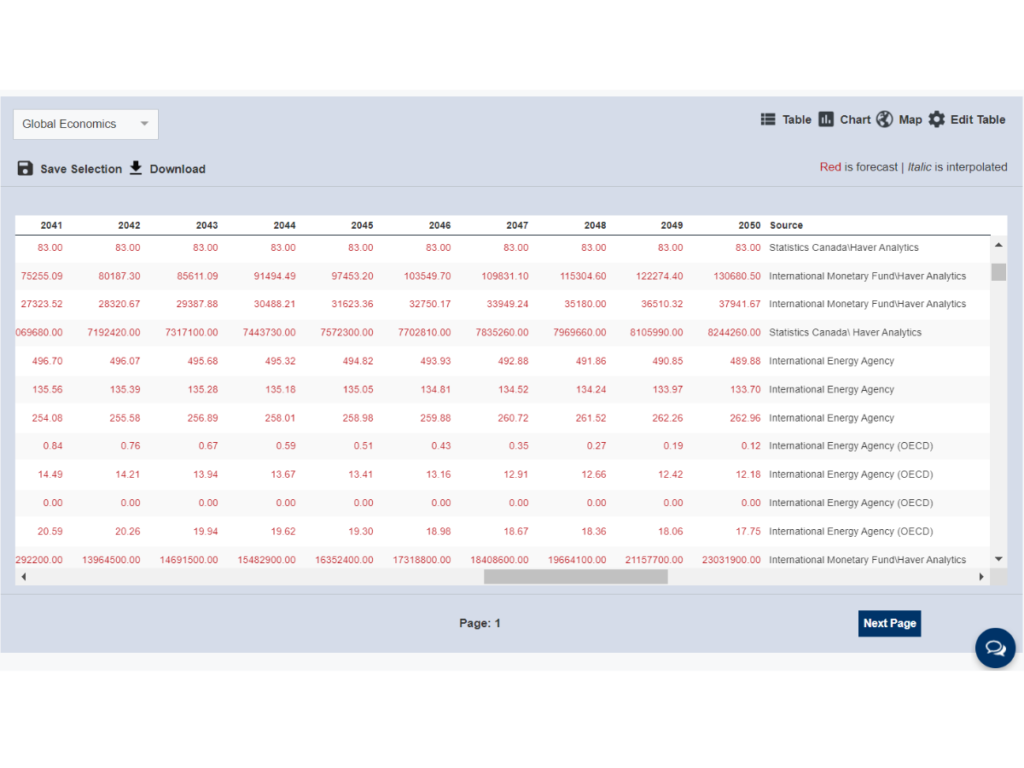Click the Chart view bar icon
This screenshot has height=768, width=1024.
[x=826, y=119]
